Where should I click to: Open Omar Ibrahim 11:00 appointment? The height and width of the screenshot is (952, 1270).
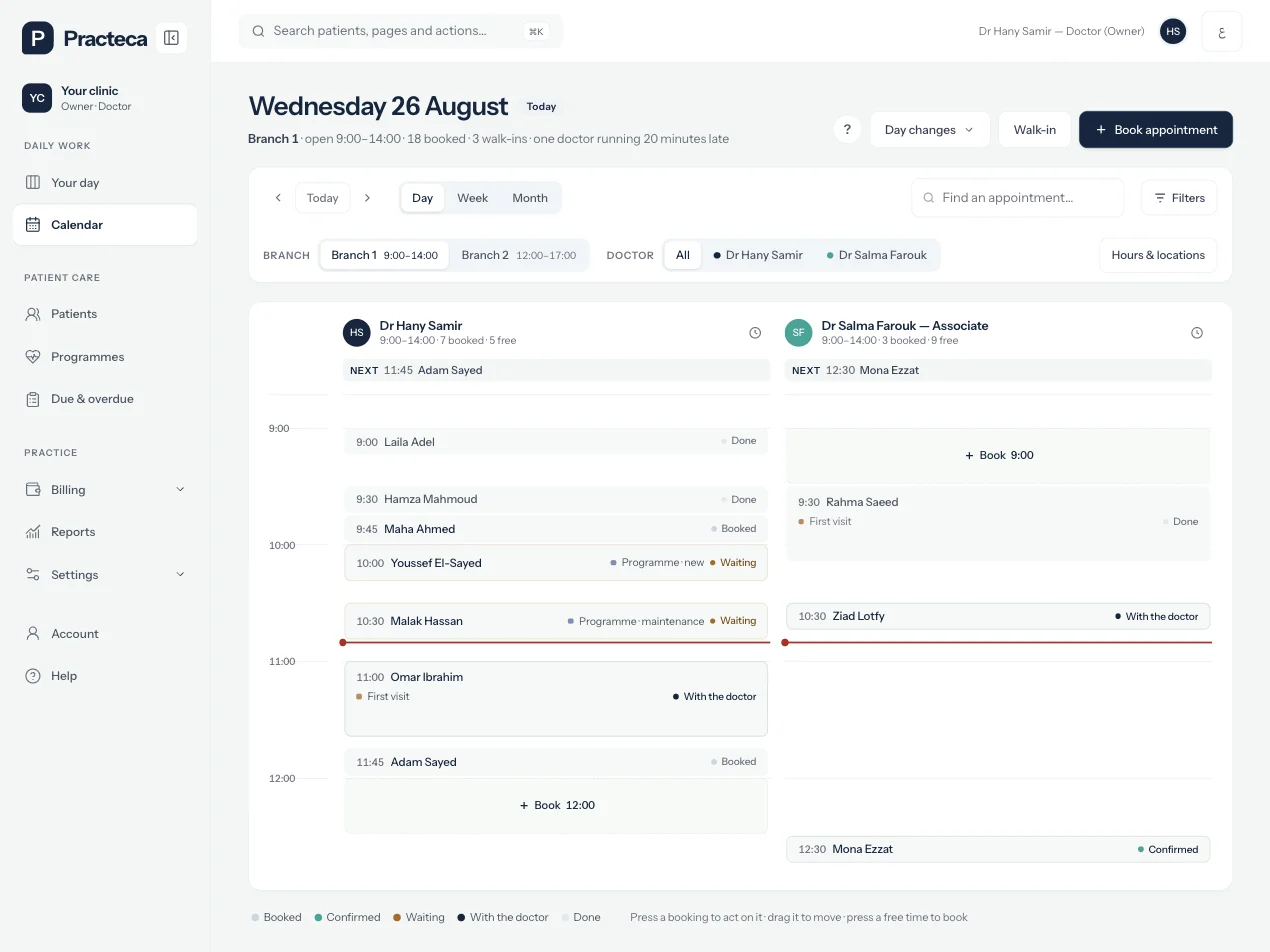coord(556,699)
